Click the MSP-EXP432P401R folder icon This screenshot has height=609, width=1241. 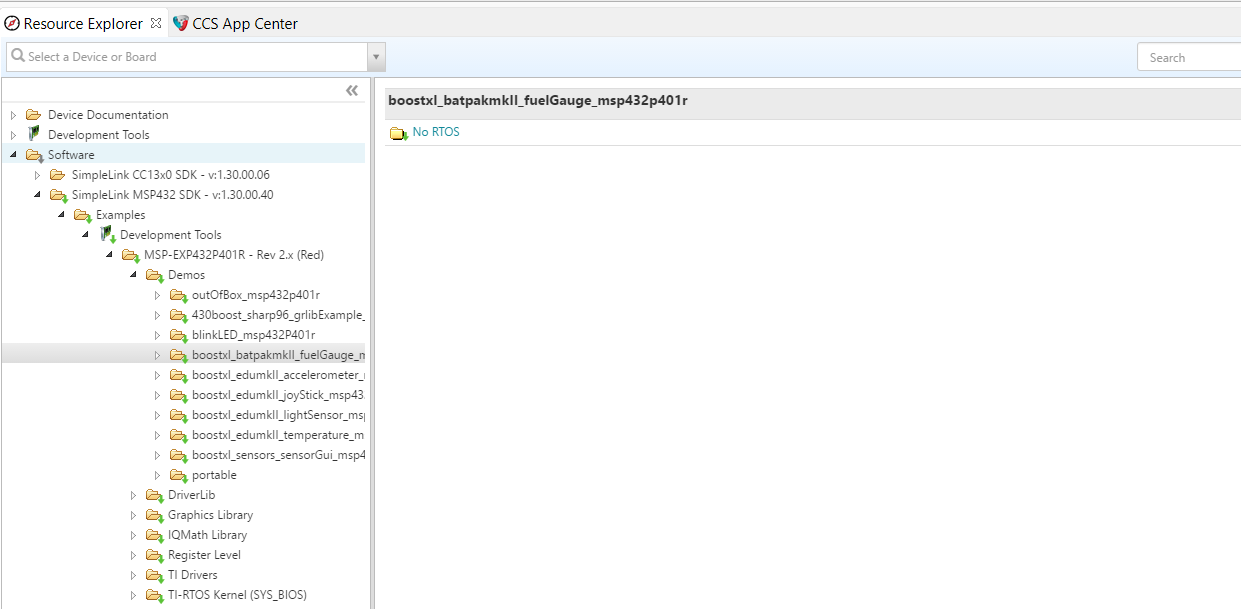[x=130, y=255]
